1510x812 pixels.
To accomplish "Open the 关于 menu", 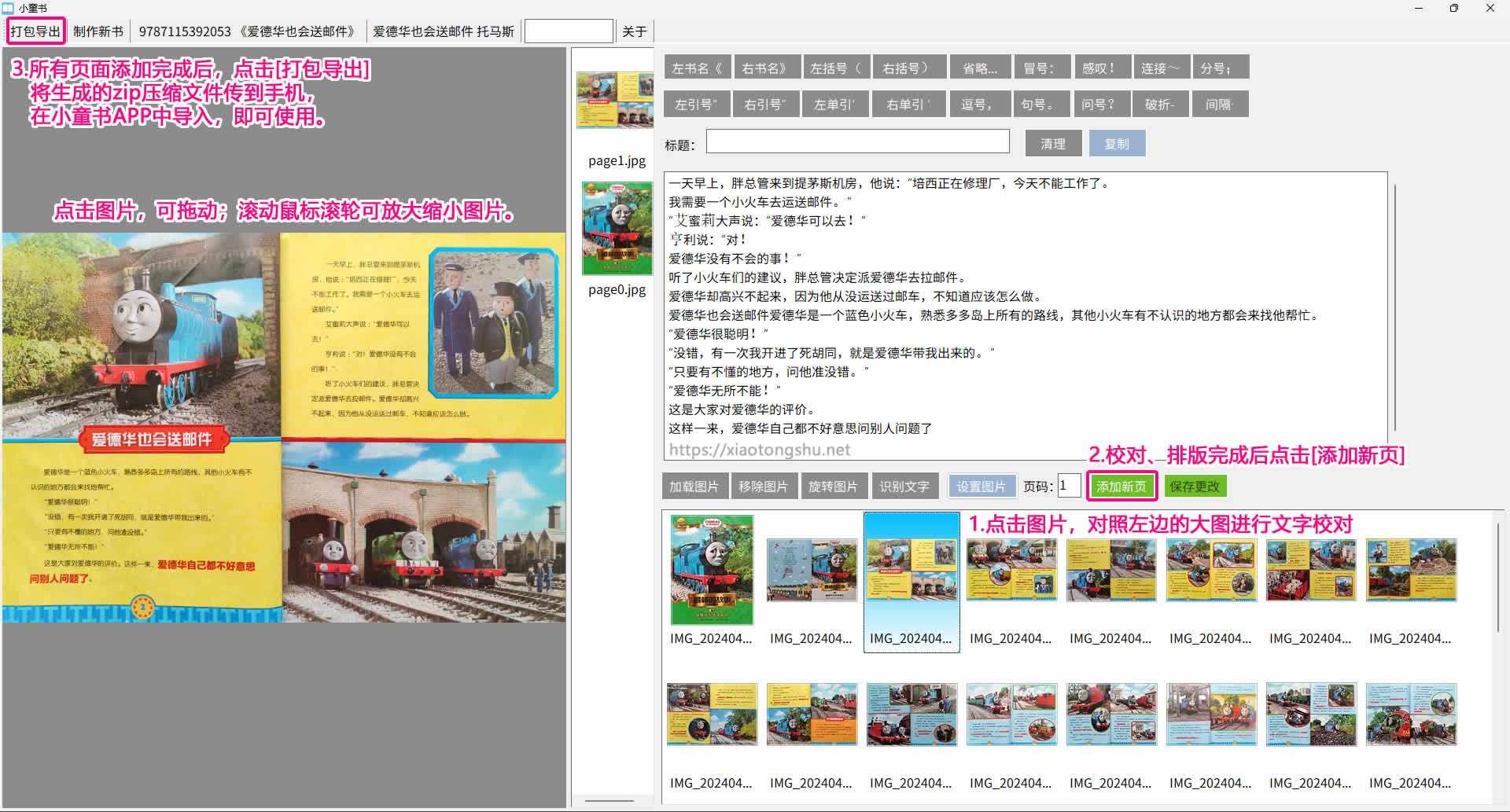I will (x=635, y=31).
